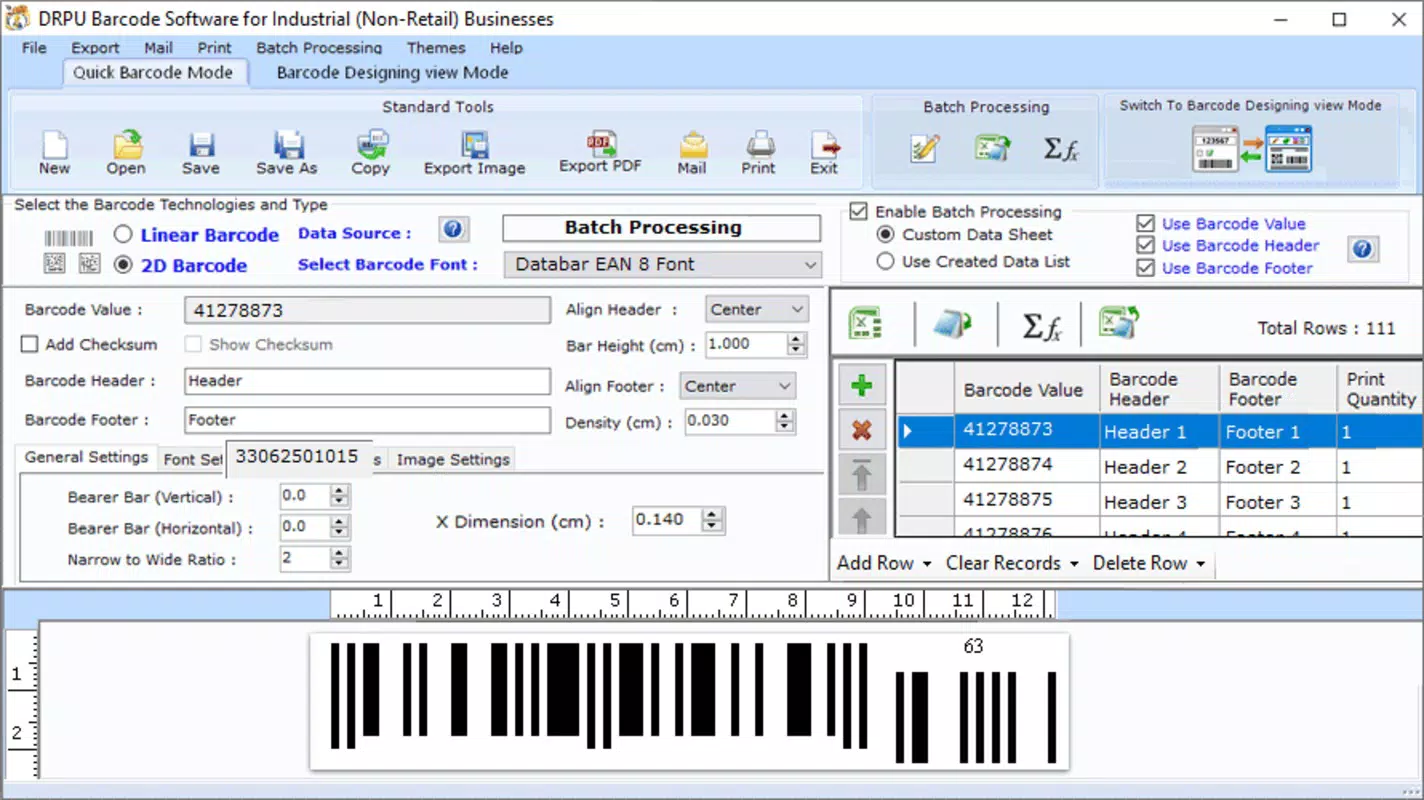Toggle the Use Barcode Footer checkbox
This screenshot has height=800, width=1424.
coord(1145,268)
